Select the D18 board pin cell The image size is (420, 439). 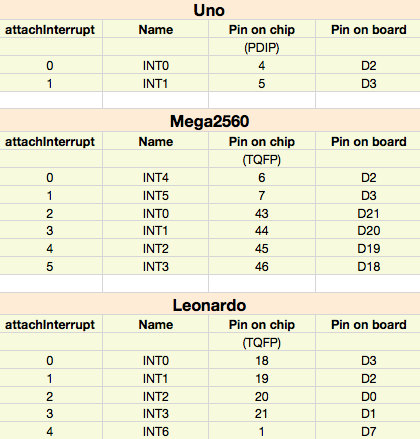coord(369,267)
